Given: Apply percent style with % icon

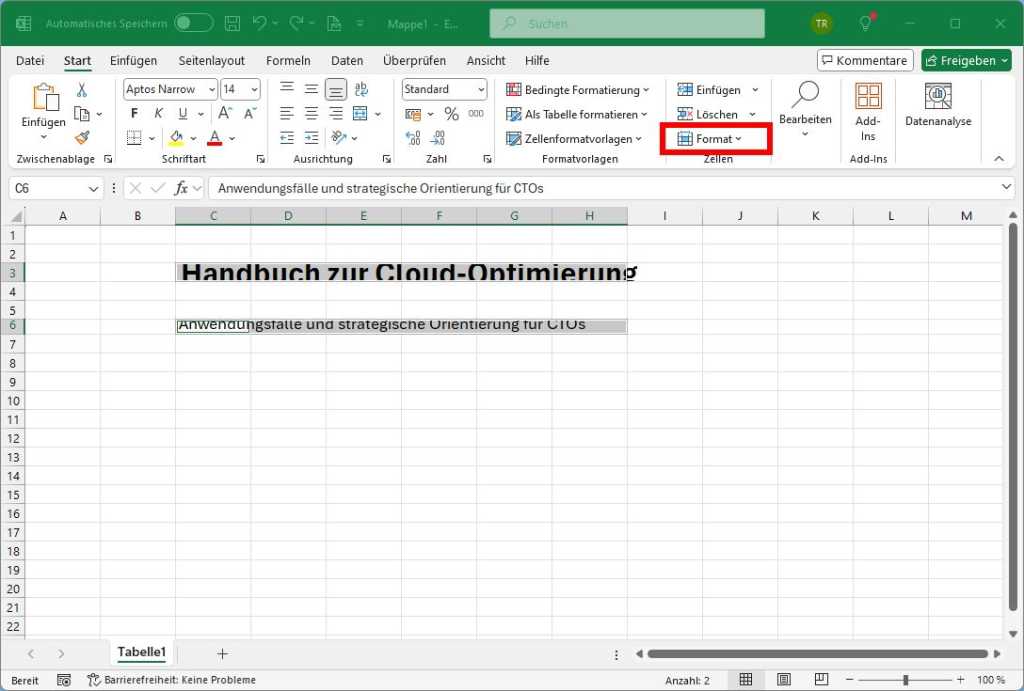Looking at the screenshot, I should (x=451, y=114).
